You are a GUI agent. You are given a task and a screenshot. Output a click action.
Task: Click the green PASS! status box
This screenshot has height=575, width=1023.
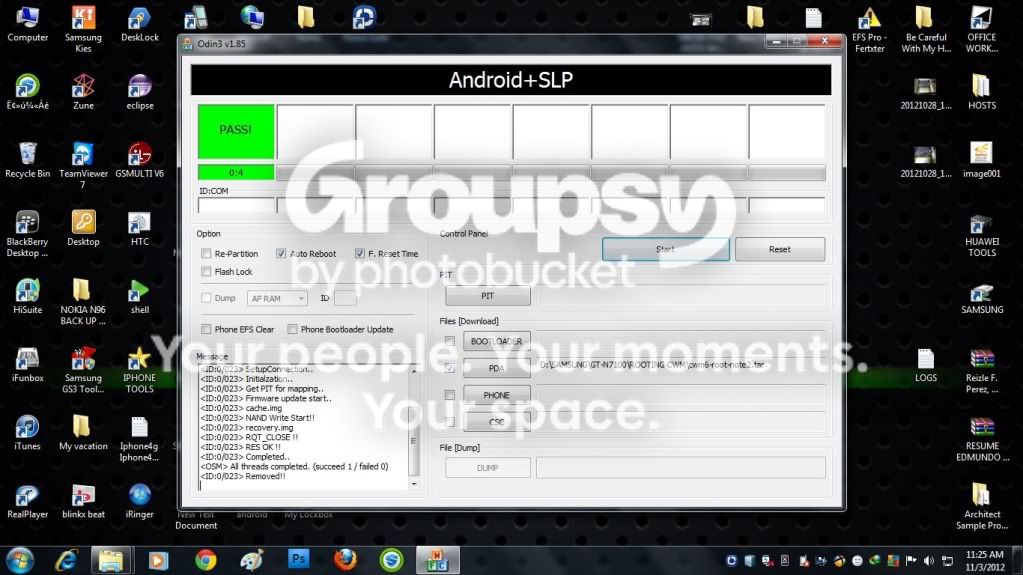(236, 131)
